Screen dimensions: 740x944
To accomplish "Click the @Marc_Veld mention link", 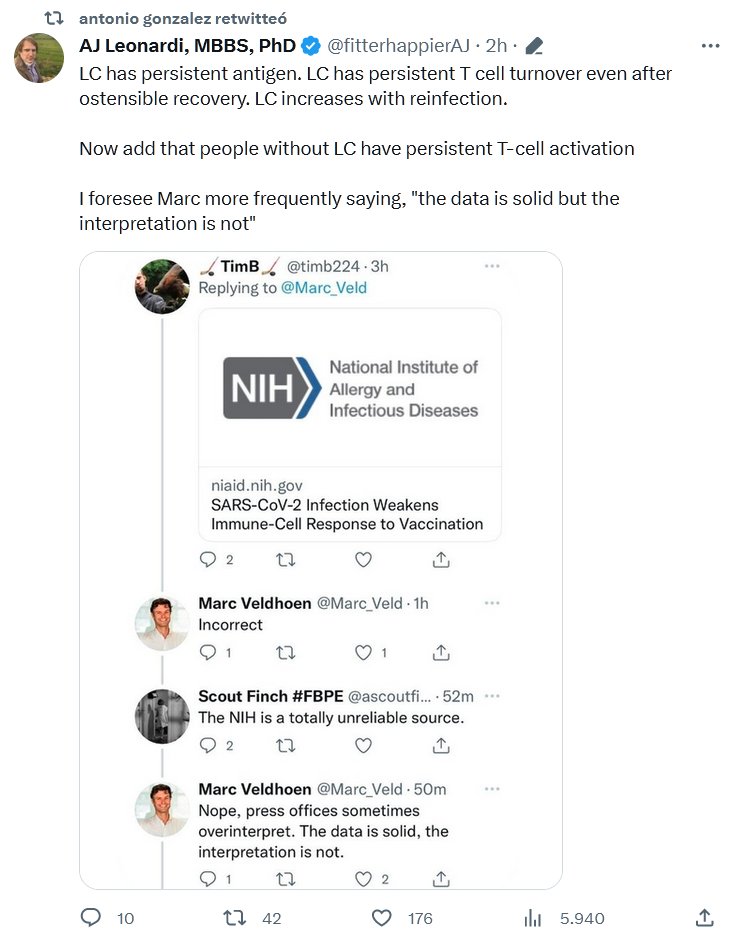I will 323,288.
